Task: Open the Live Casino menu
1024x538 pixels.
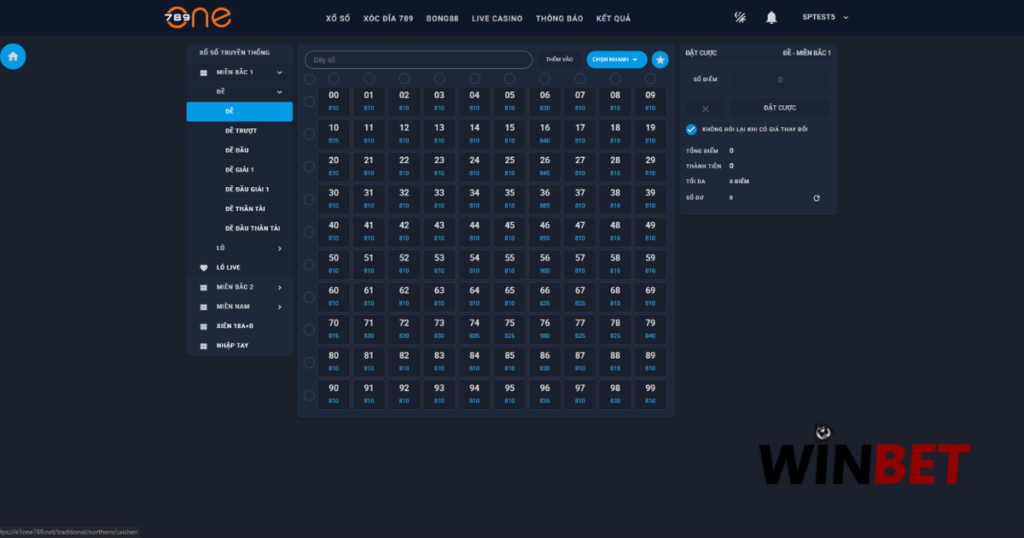Action: point(497,18)
